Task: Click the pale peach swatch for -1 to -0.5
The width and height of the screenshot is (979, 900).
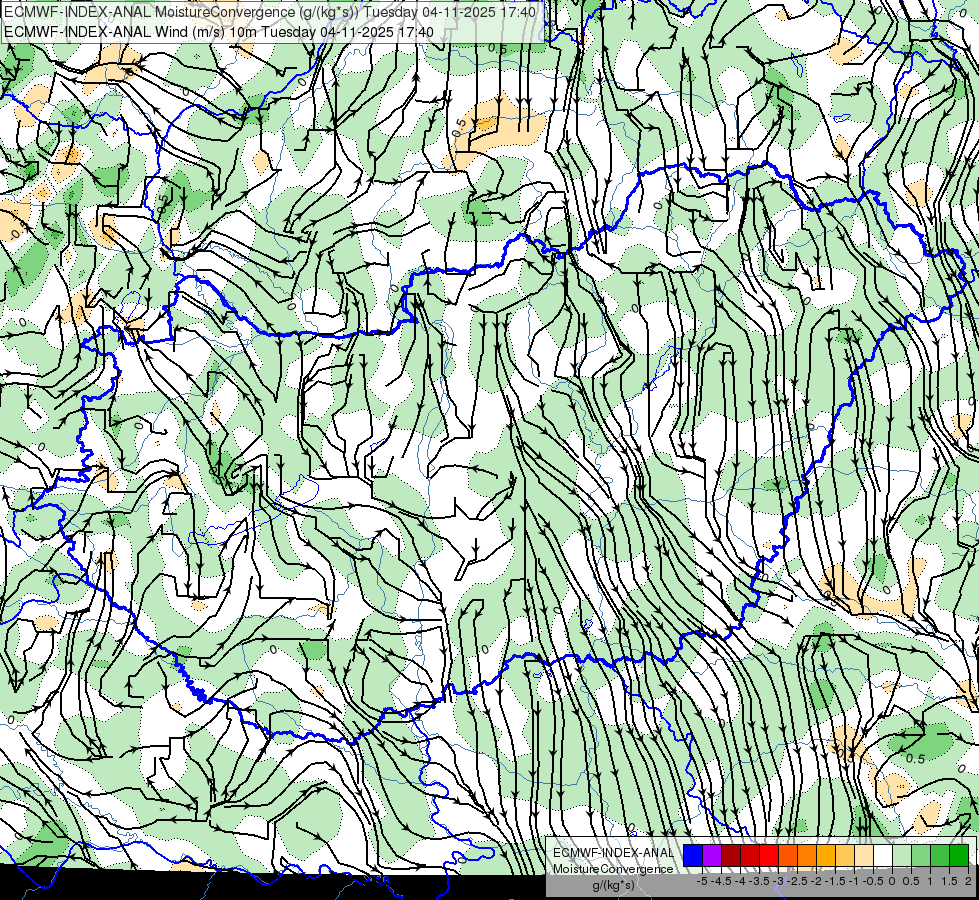Action: (864, 855)
